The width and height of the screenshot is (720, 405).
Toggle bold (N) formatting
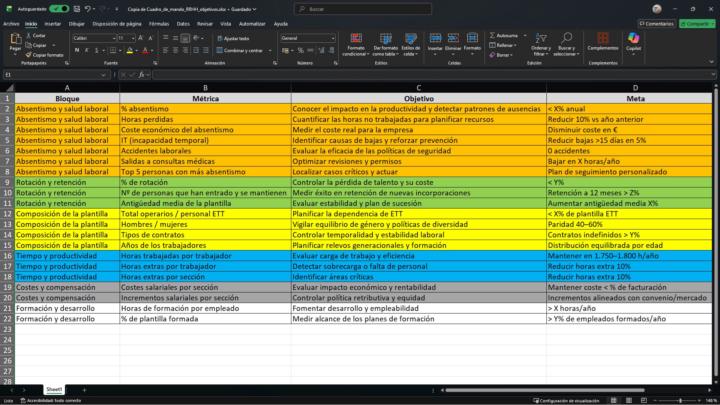point(75,50)
